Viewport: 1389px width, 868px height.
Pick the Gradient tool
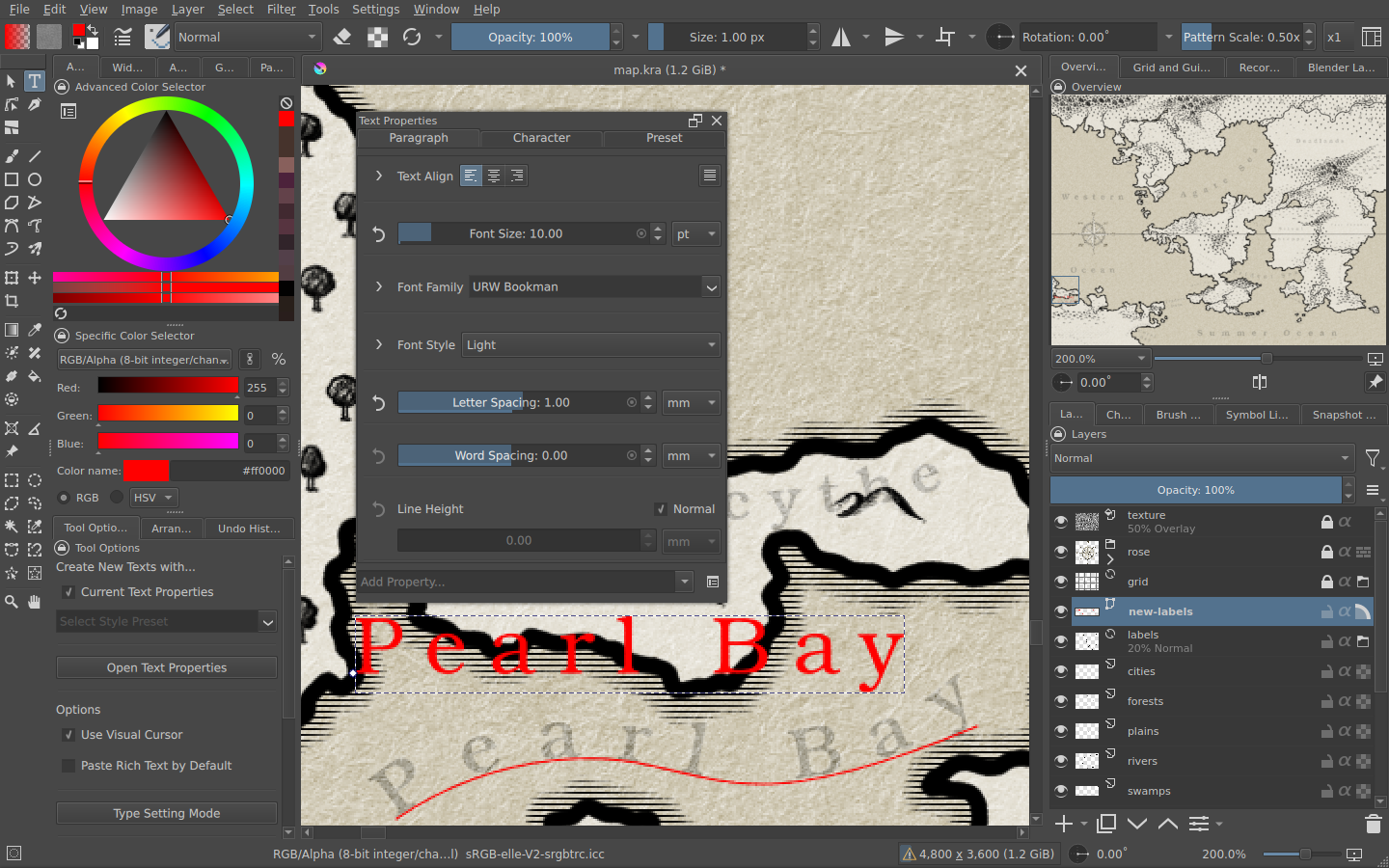point(12,330)
